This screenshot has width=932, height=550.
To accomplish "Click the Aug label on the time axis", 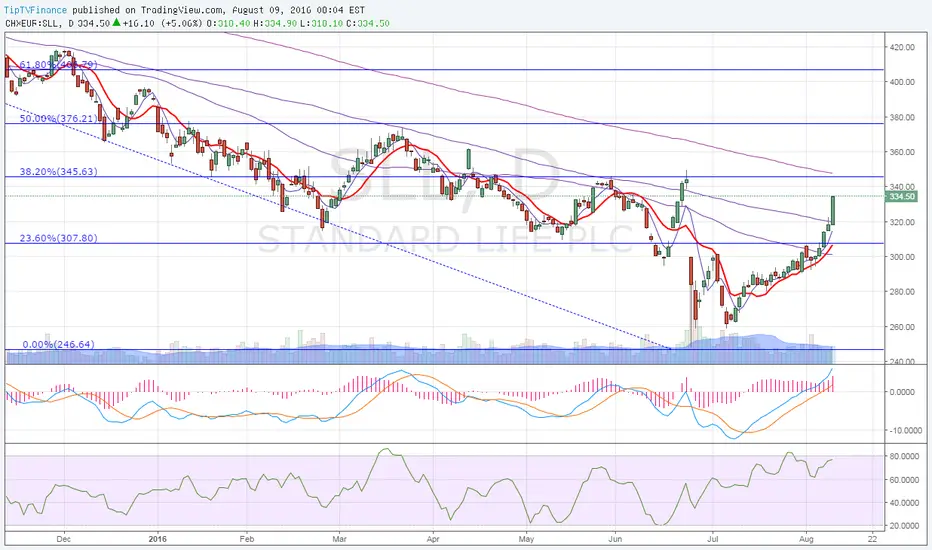I will pos(806,539).
